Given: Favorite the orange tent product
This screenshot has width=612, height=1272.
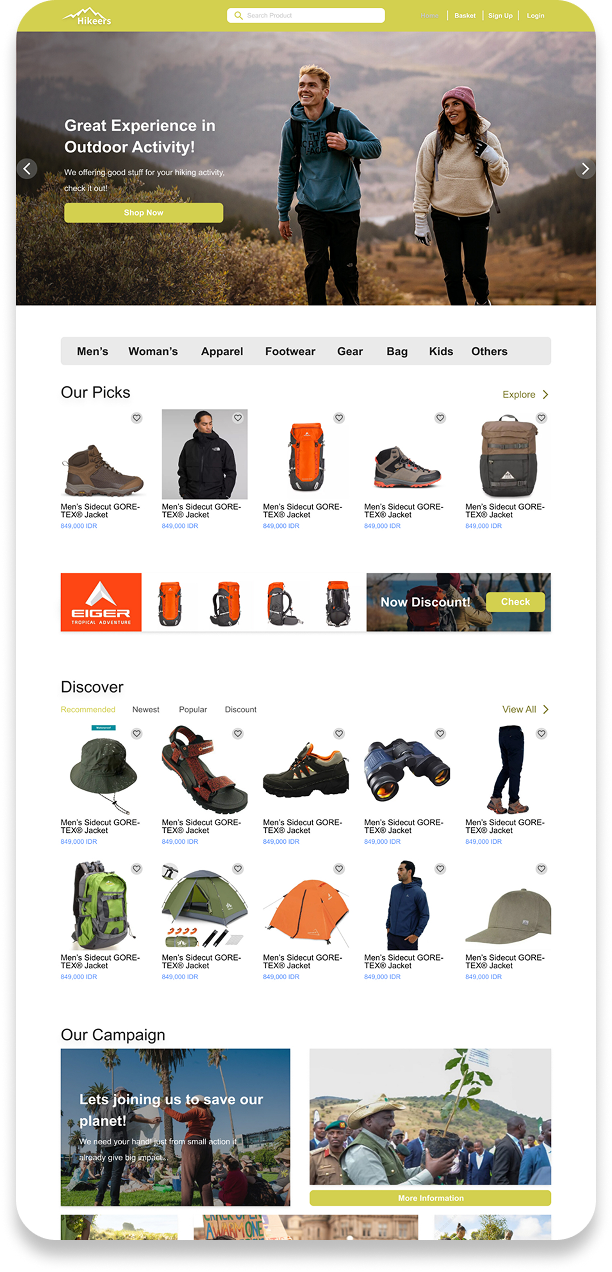Looking at the screenshot, I should (339, 869).
